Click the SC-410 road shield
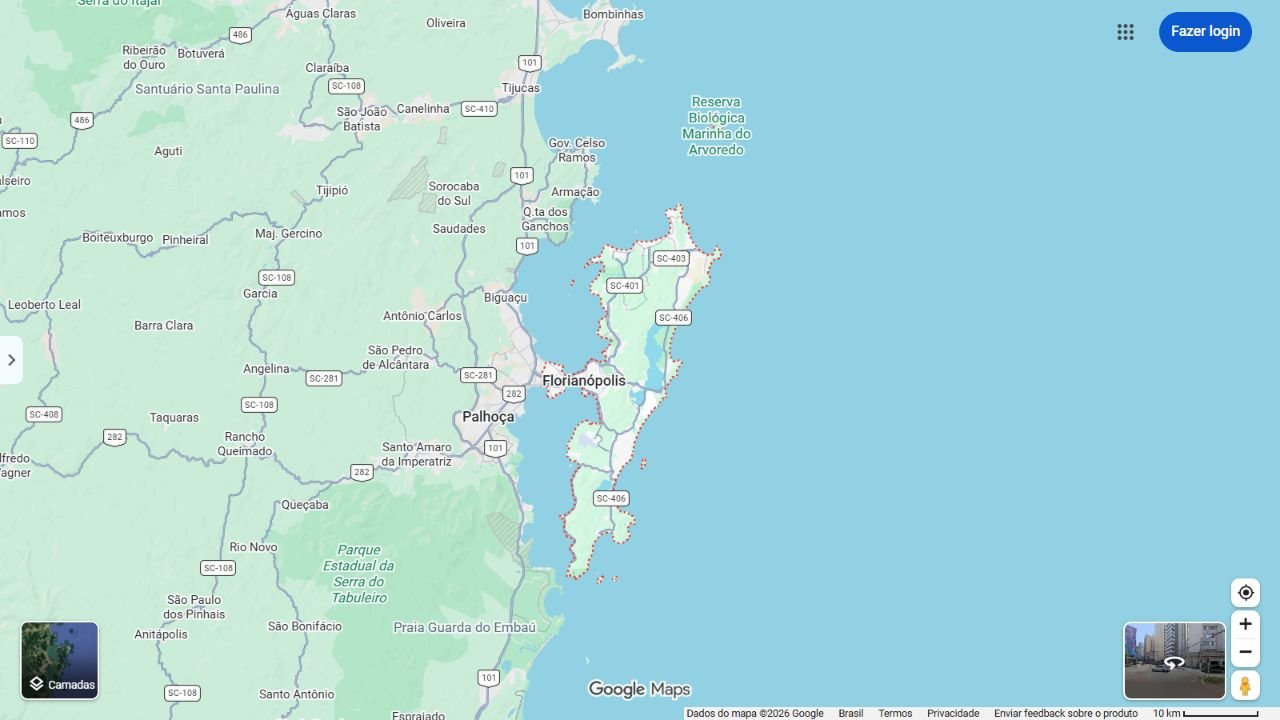Image resolution: width=1280 pixels, height=720 pixels. (479, 109)
